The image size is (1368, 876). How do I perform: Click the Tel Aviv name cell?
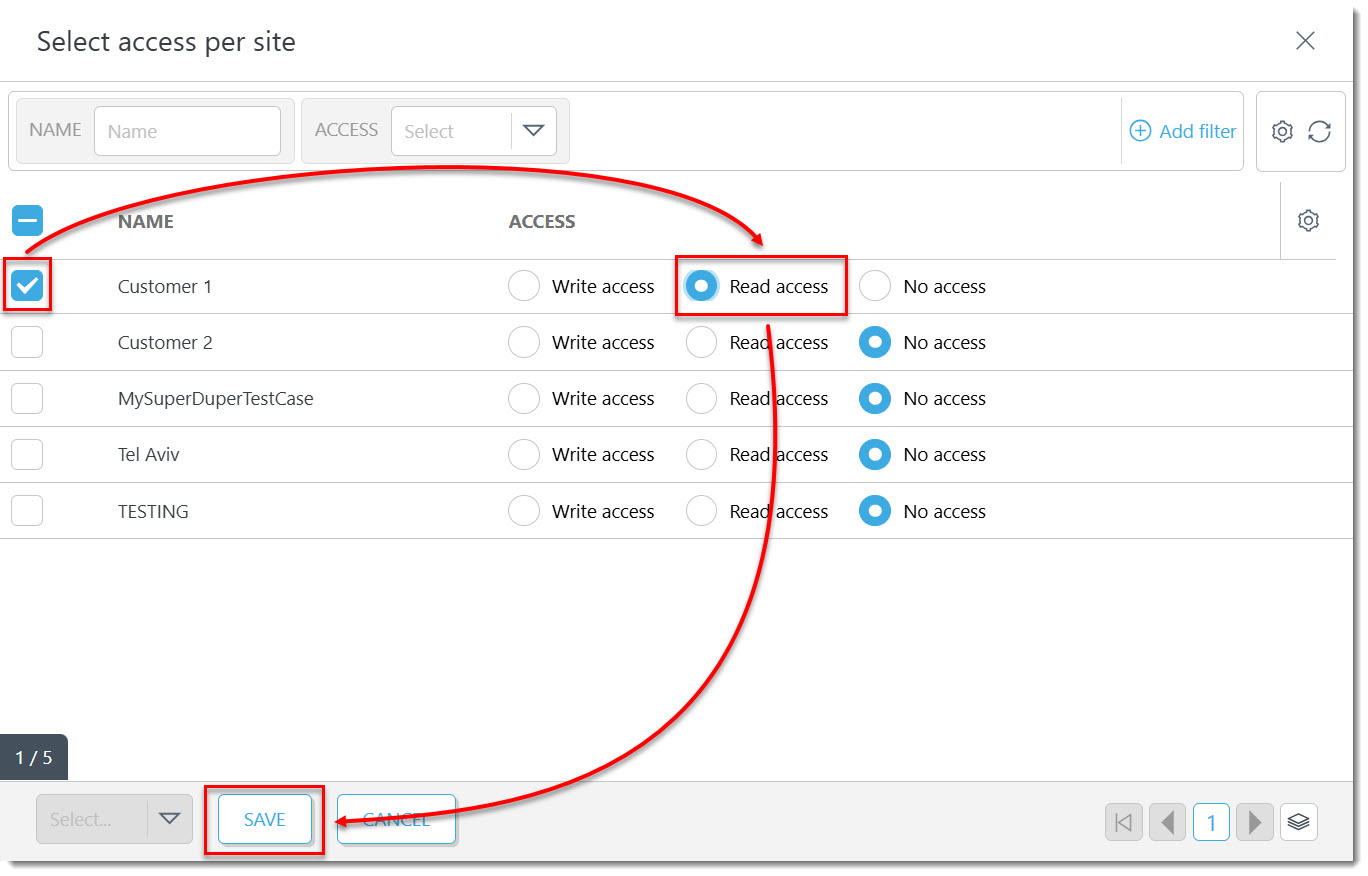[x=149, y=454]
